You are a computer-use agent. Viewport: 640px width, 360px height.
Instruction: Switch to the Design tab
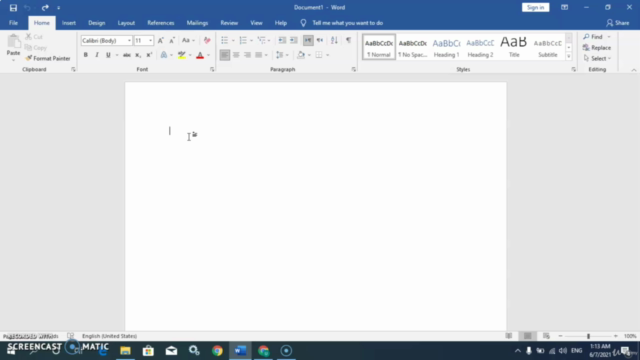click(x=97, y=23)
